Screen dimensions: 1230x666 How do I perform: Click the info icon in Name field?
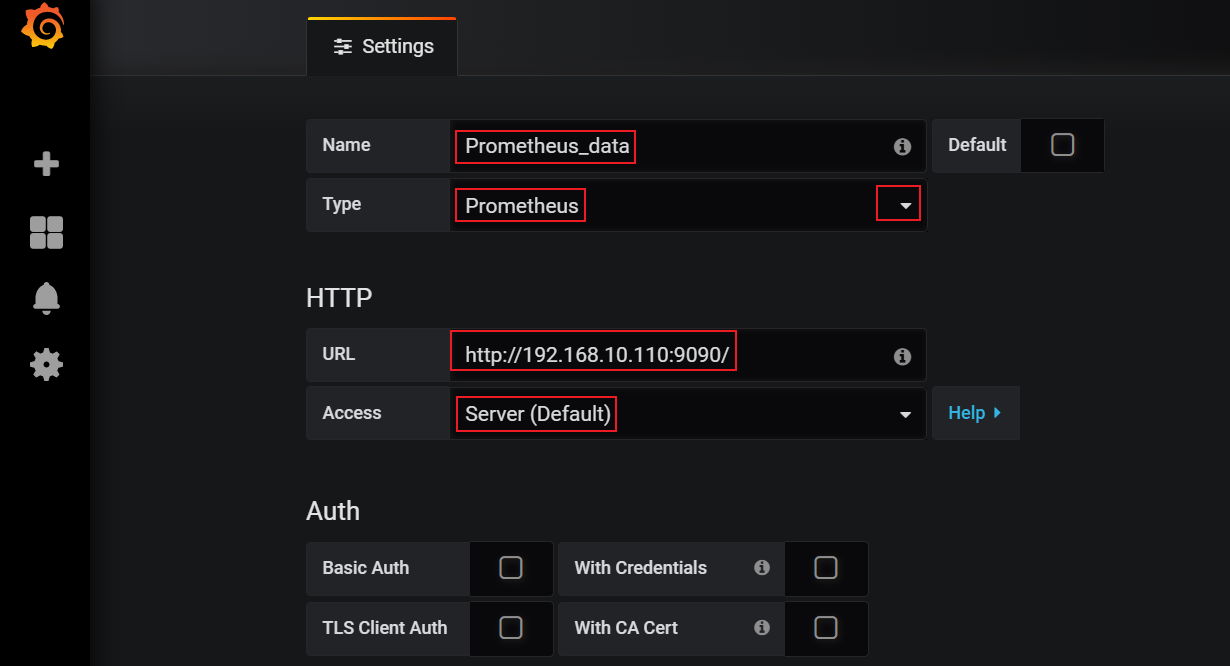point(902,147)
